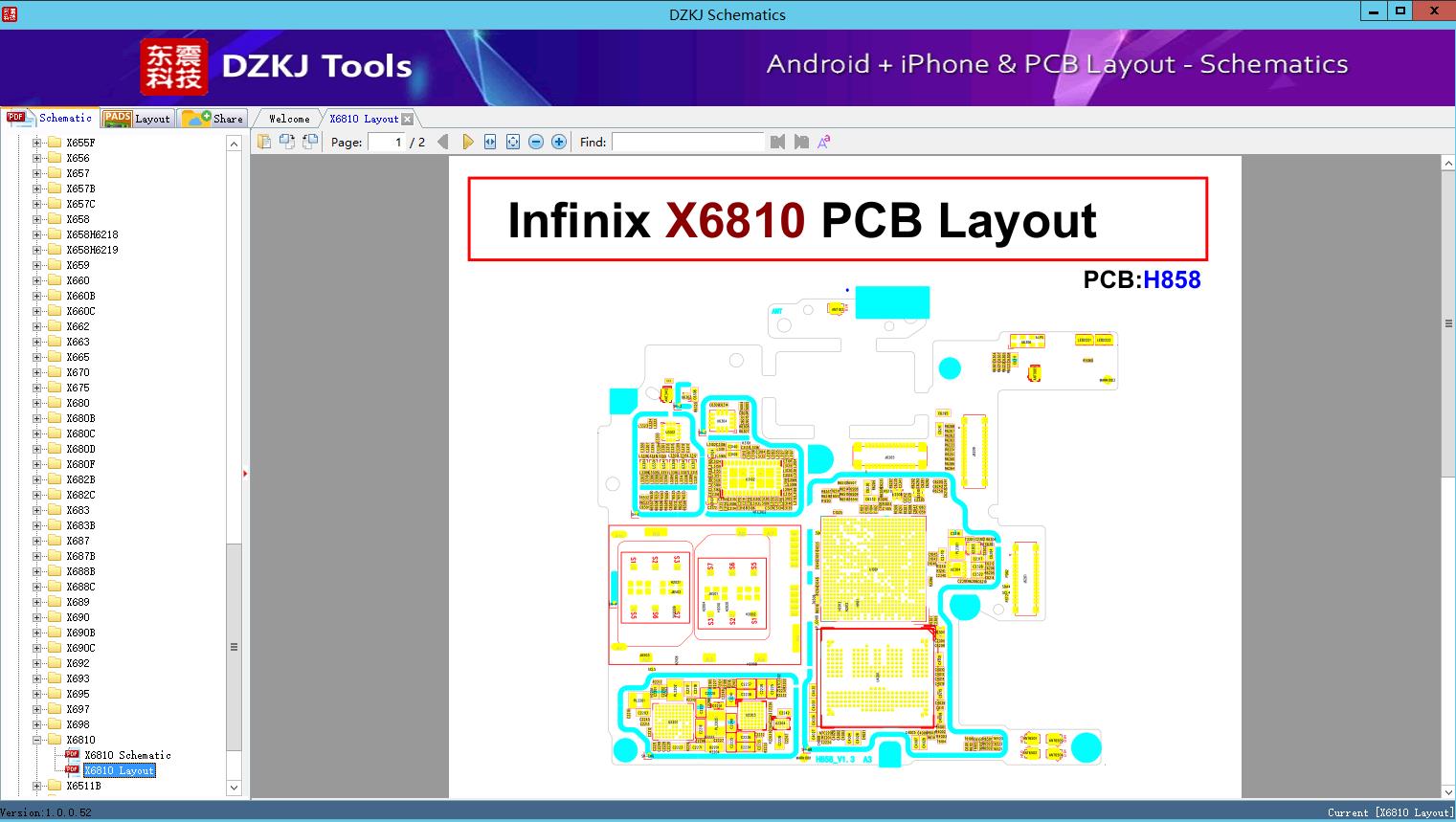
Task: Close the X6810 Layout tab
Action: point(407,119)
